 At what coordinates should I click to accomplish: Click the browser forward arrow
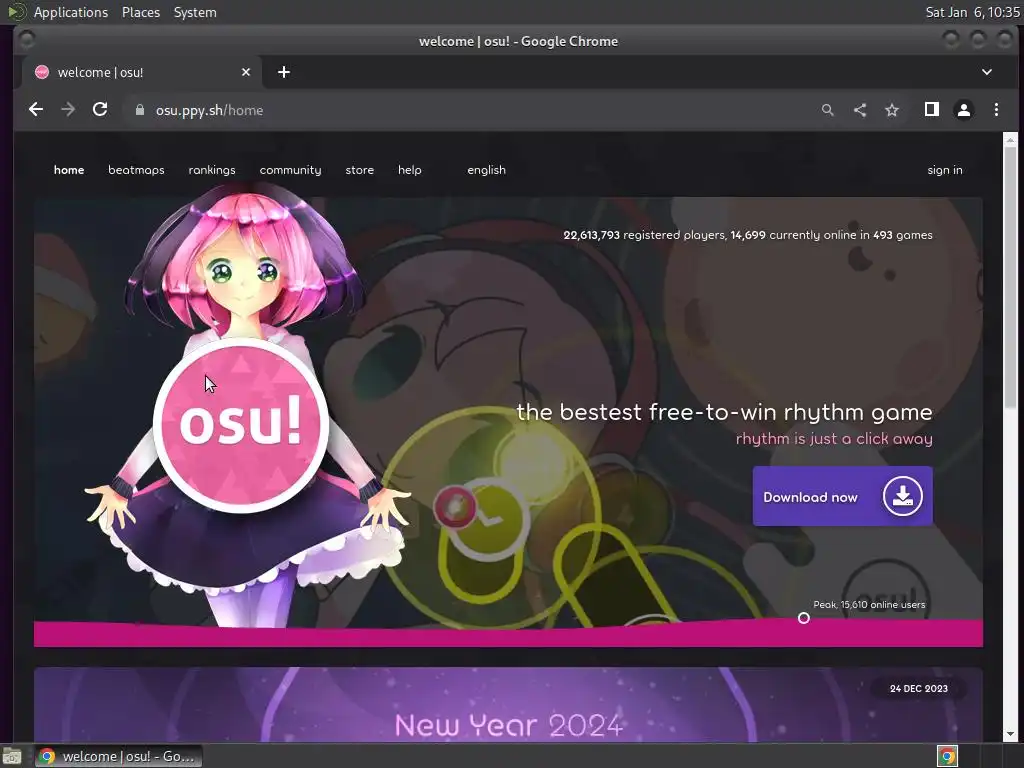coord(68,110)
